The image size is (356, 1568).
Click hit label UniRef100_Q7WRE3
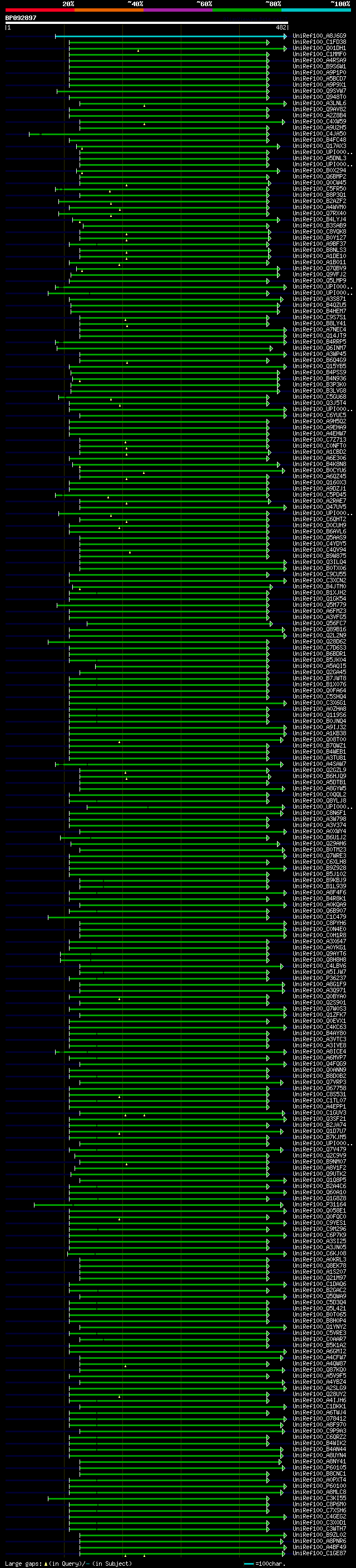(x=319, y=856)
